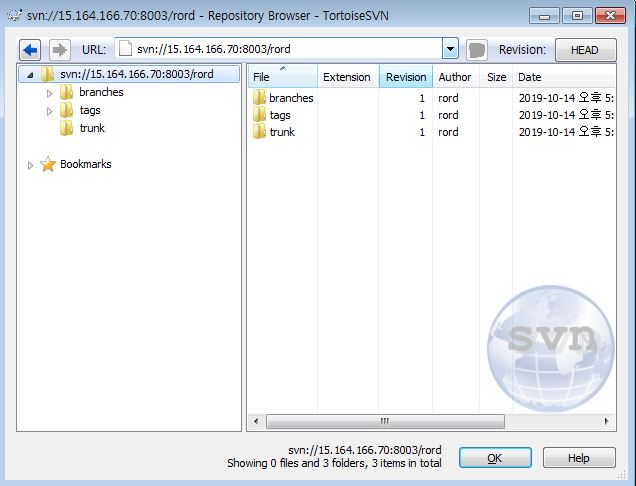Select the tags label in the tree

click(90, 110)
